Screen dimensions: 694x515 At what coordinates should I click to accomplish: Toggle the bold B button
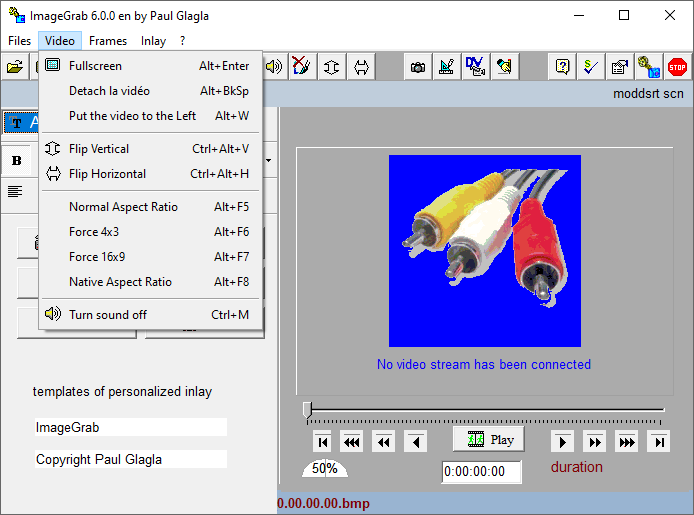click(17, 160)
